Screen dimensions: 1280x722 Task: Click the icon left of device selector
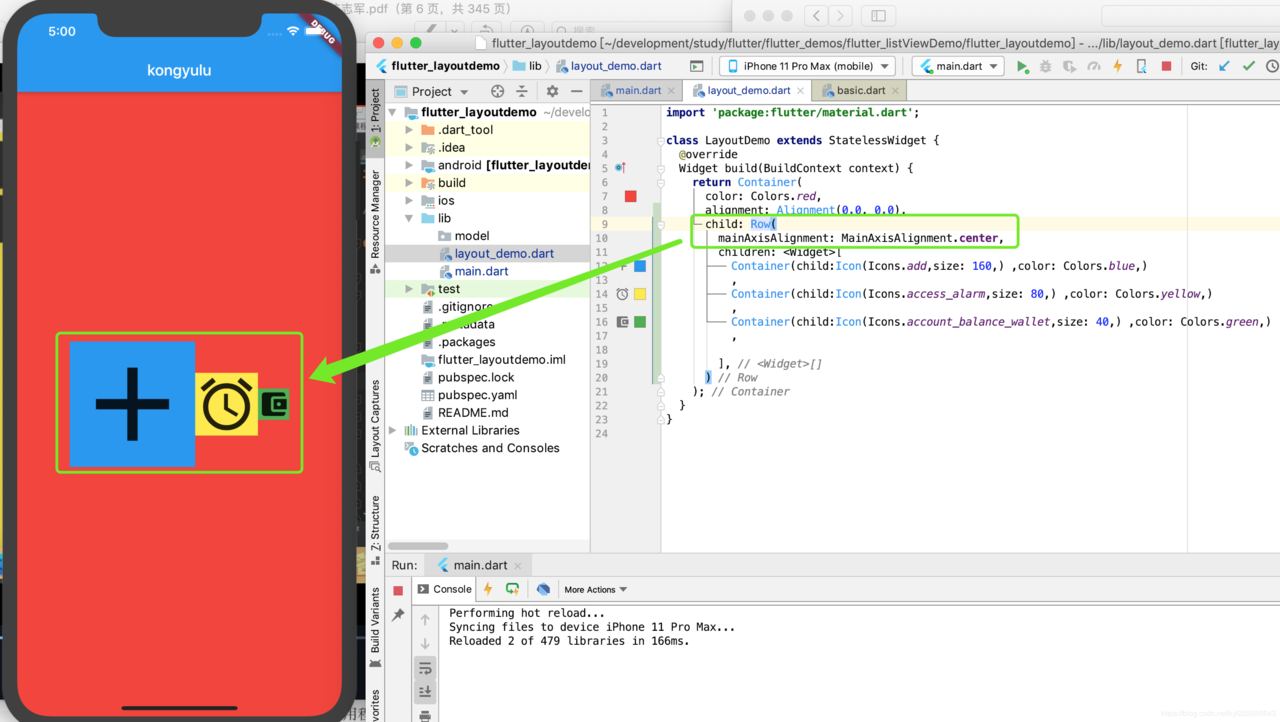point(697,66)
